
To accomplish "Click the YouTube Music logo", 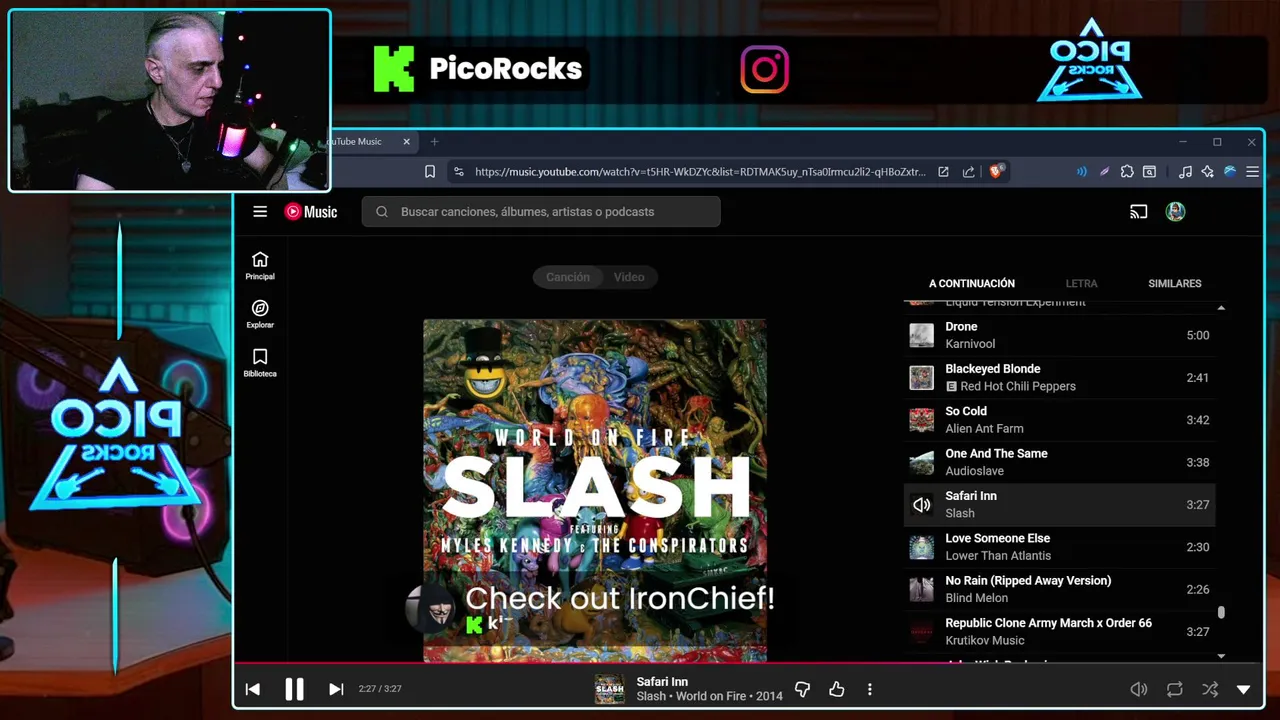I will 311,211.
